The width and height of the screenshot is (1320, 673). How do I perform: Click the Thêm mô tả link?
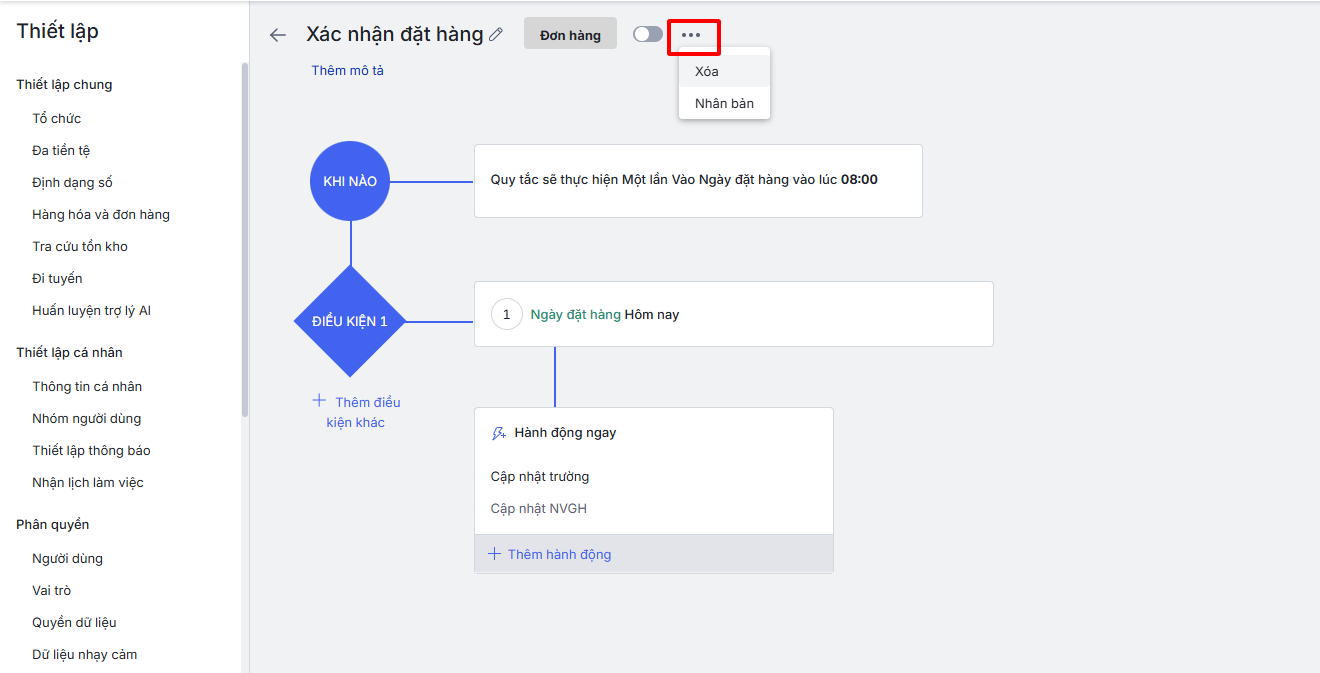point(347,70)
